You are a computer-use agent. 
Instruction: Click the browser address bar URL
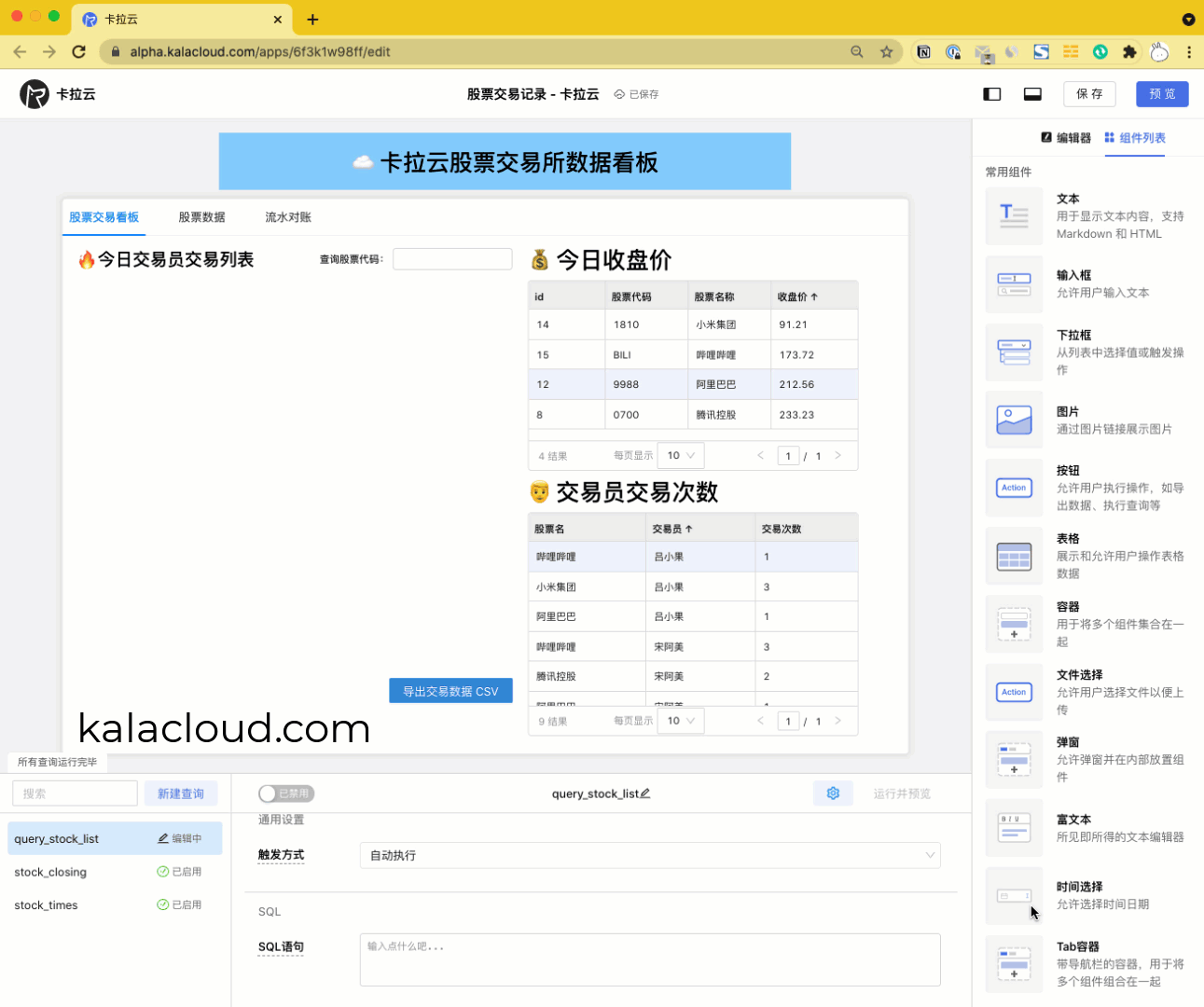coord(260,52)
